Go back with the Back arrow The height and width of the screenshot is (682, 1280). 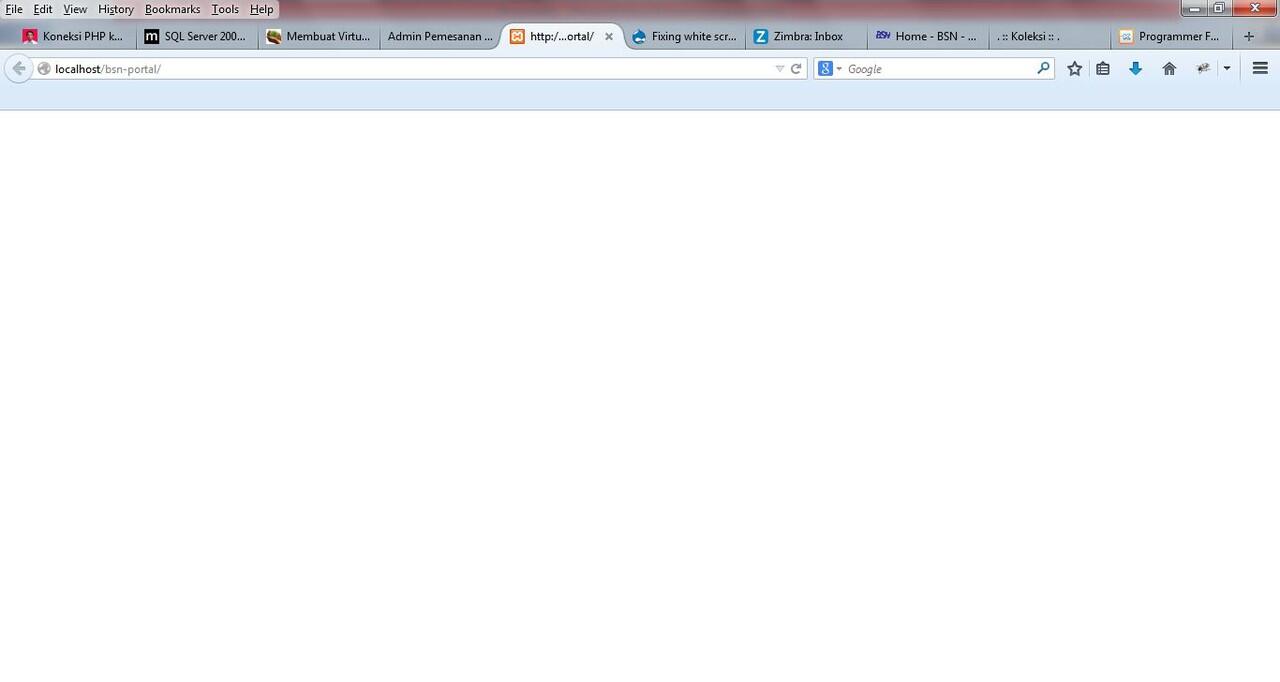[x=18, y=68]
